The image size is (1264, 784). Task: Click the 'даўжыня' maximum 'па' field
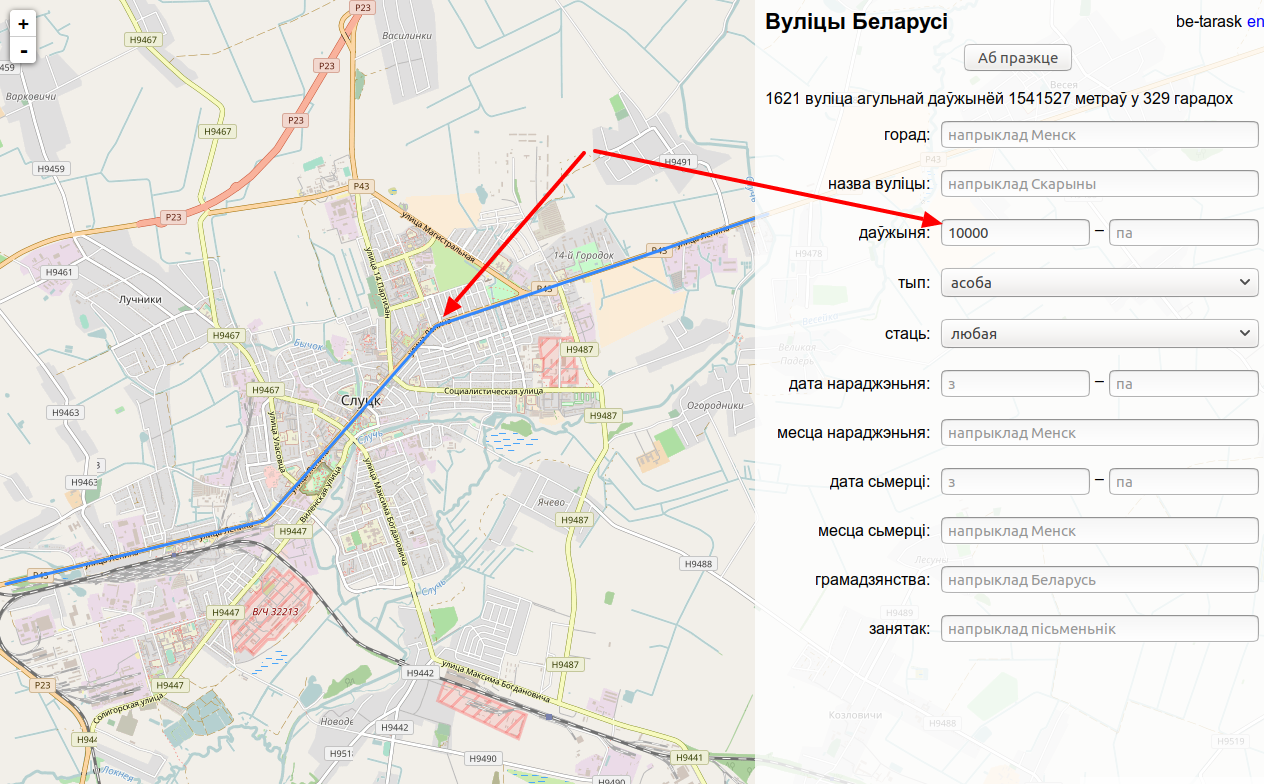click(1183, 233)
